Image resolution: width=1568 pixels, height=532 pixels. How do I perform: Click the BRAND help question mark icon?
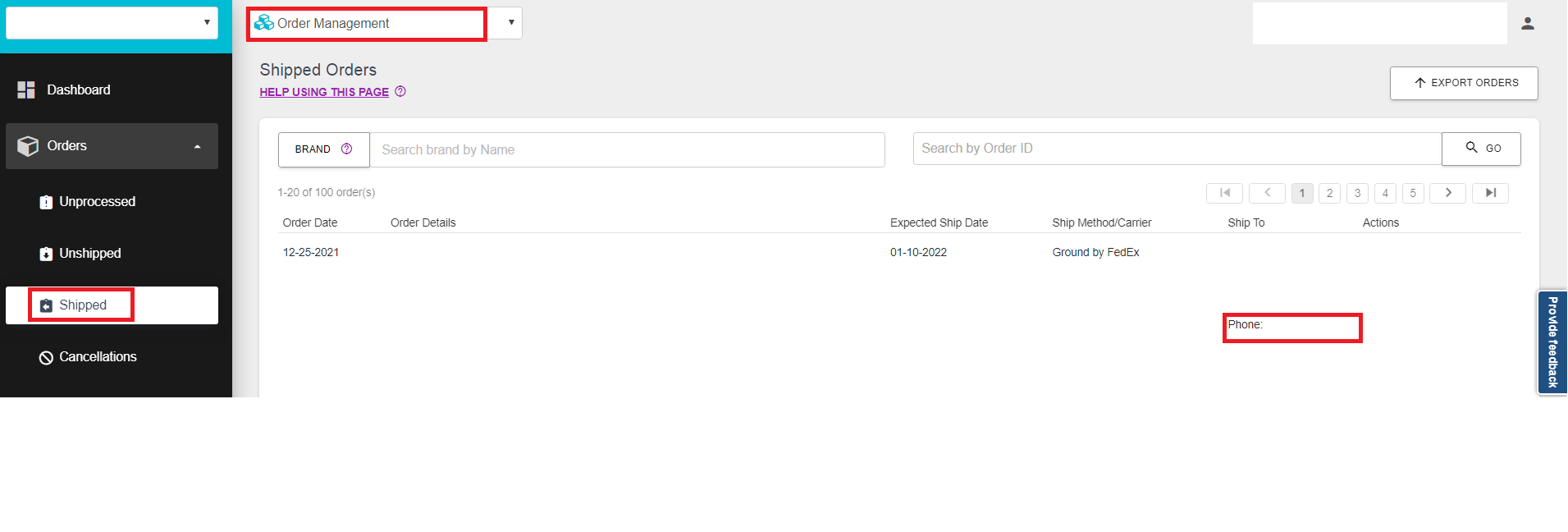[x=346, y=149]
